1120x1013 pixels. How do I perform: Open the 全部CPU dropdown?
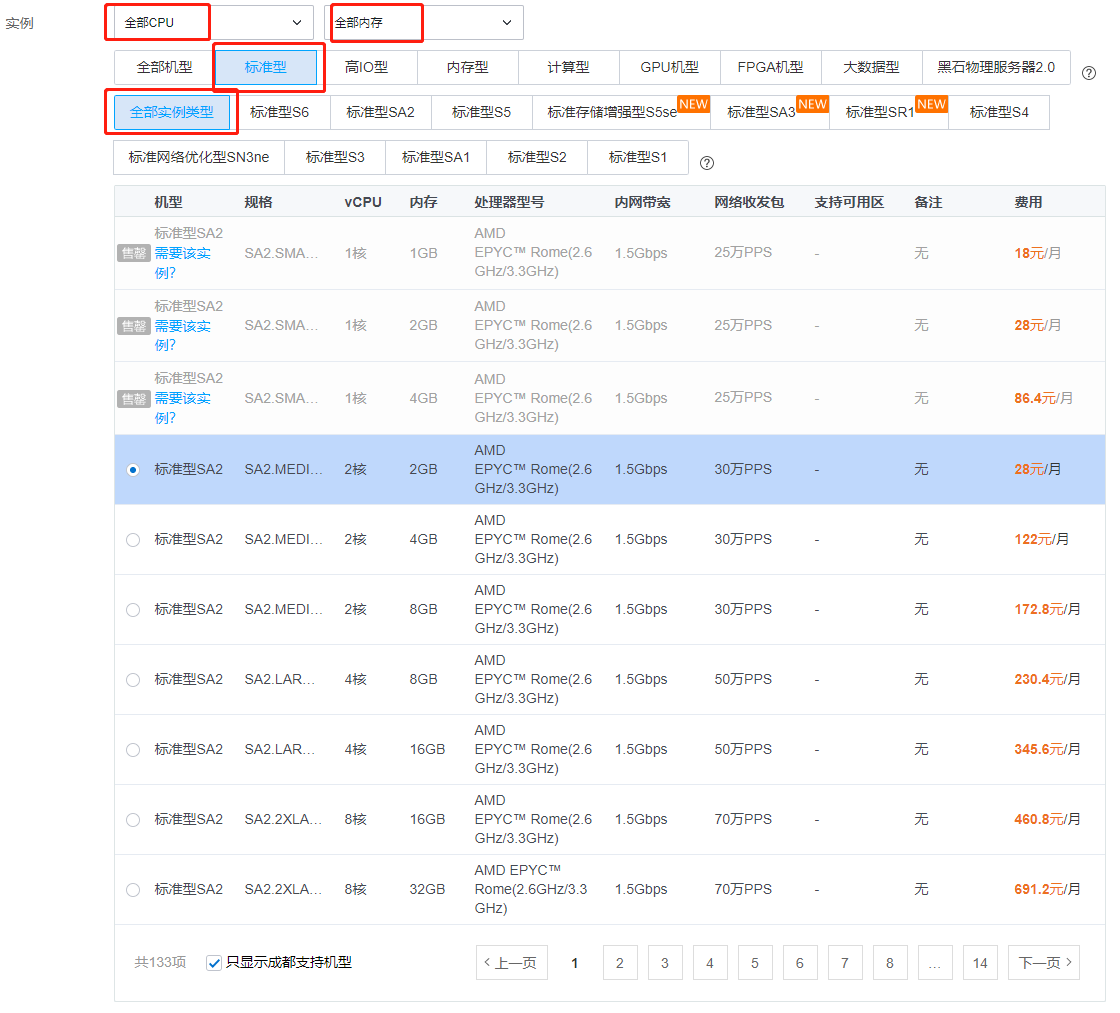[x=213, y=23]
